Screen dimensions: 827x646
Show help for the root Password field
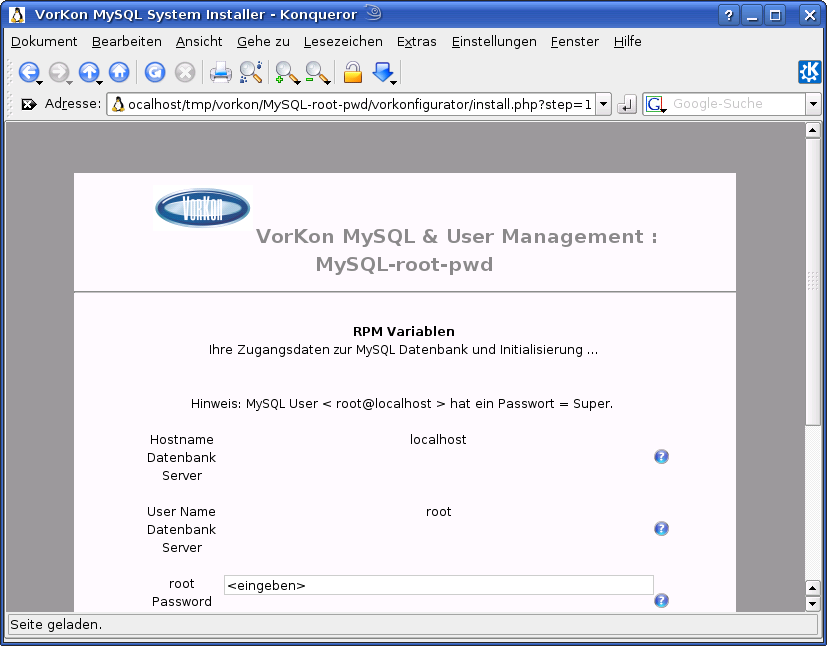click(661, 600)
